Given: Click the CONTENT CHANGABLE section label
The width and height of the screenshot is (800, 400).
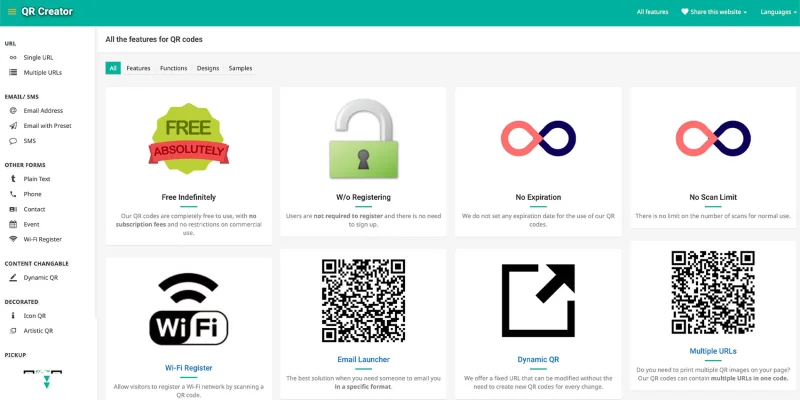Looking at the screenshot, I should [x=36, y=264].
